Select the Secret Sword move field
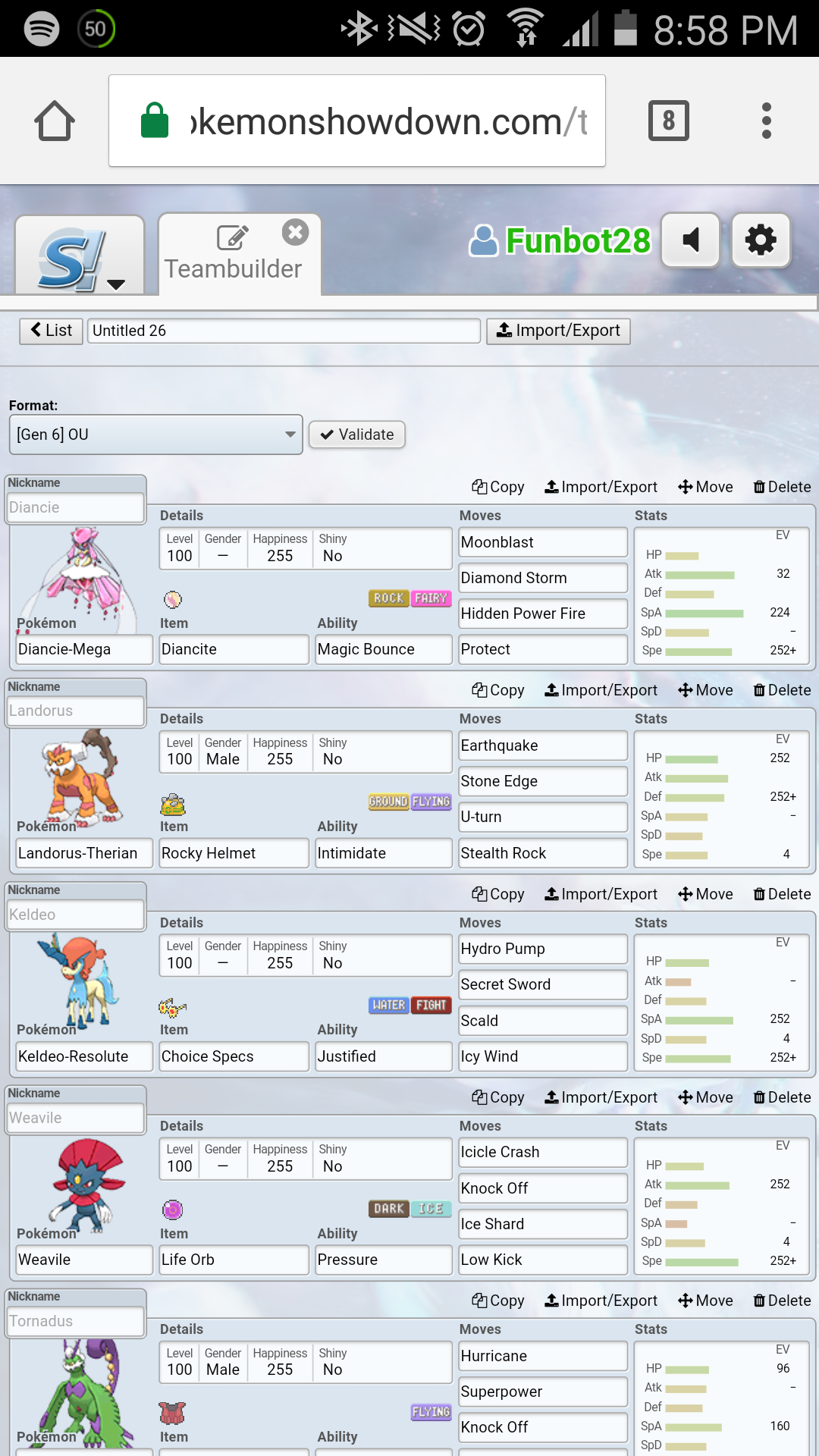 coord(543,984)
